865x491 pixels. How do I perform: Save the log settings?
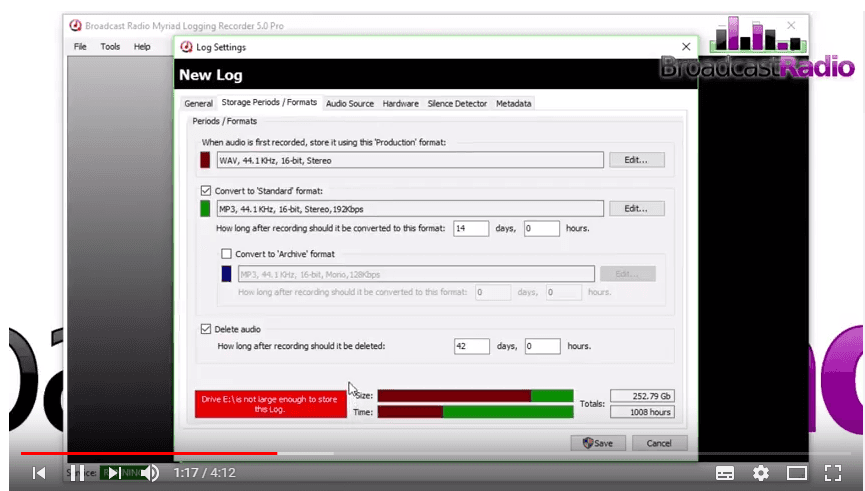click(598, 443)
